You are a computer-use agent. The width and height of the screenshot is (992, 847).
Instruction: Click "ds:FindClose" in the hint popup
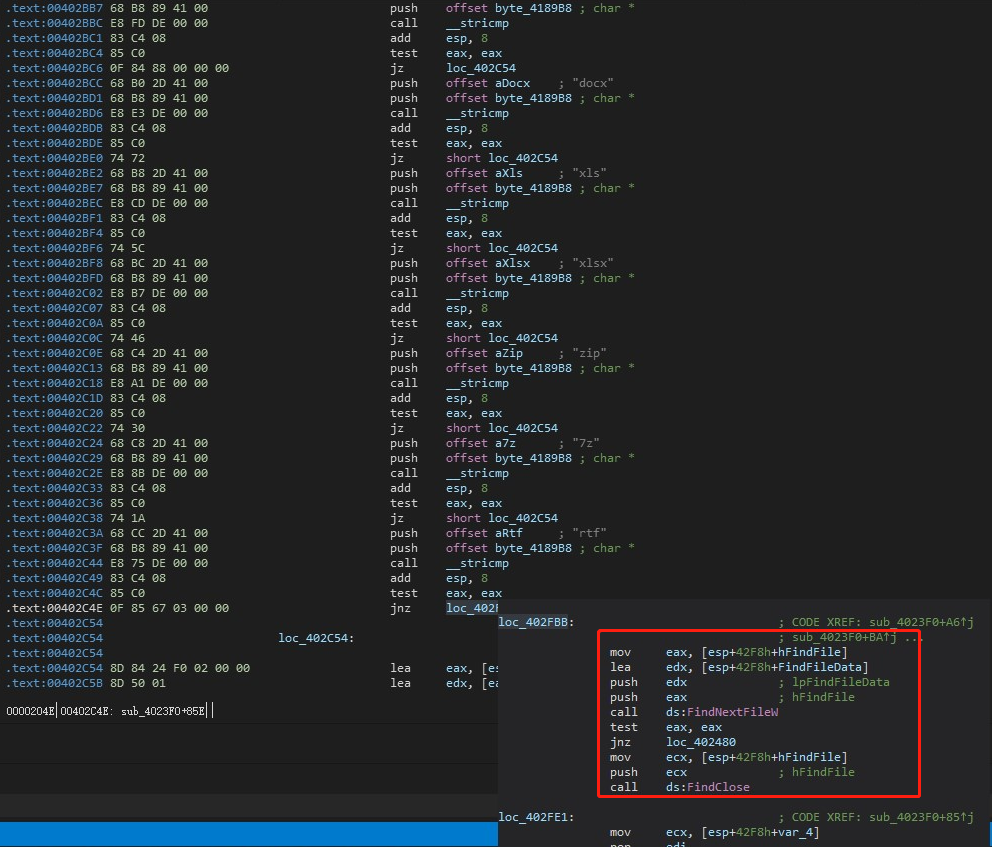point(707,787)
